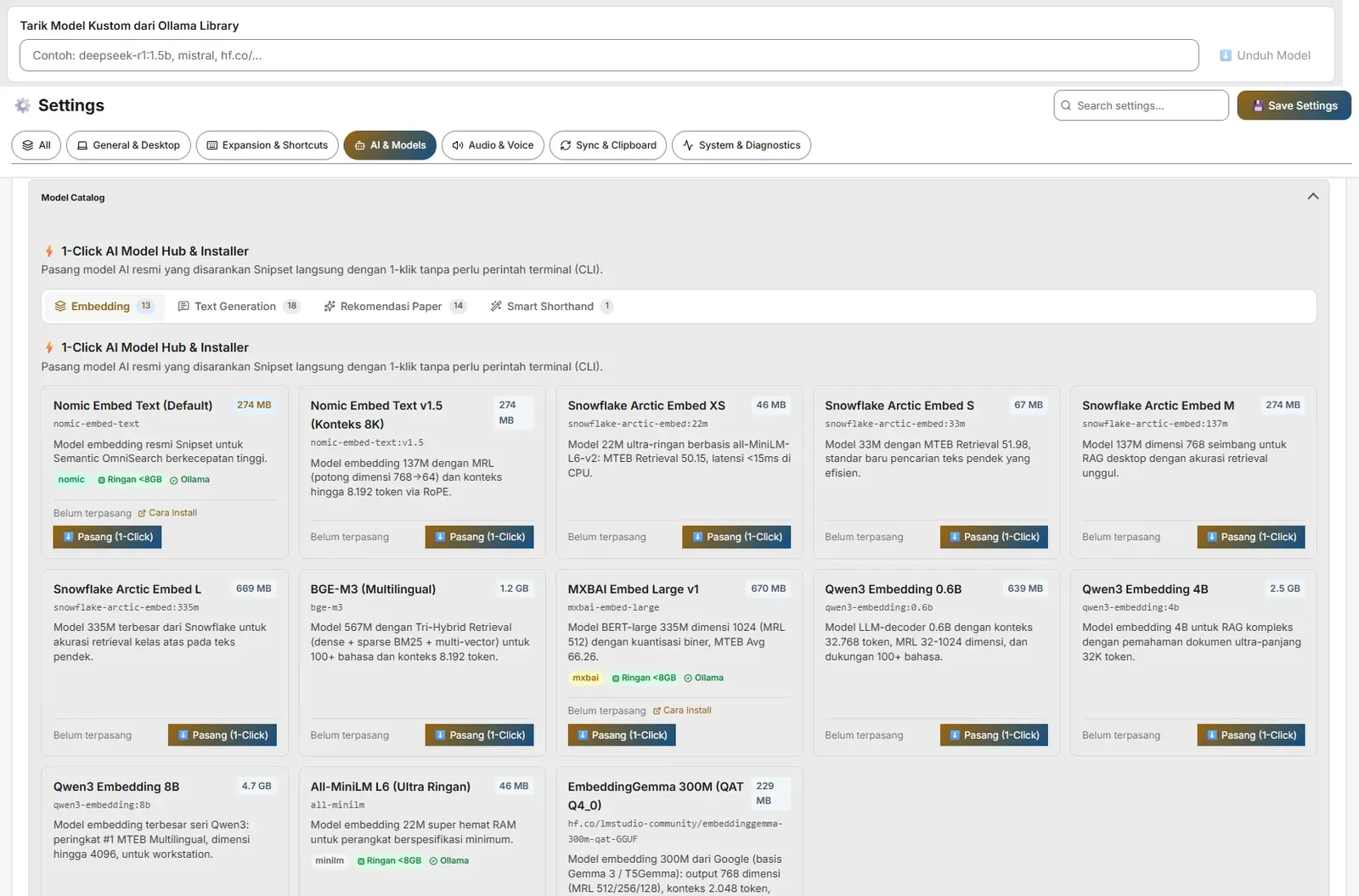
Task: Select the System & Diagnostics tab
Action: click(742, 145)
